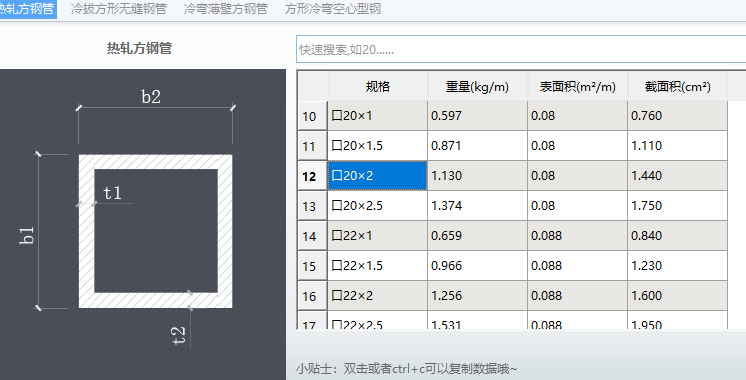Select section area value 1.600
This screenshot has height=380, width=746.
point(677,295)
